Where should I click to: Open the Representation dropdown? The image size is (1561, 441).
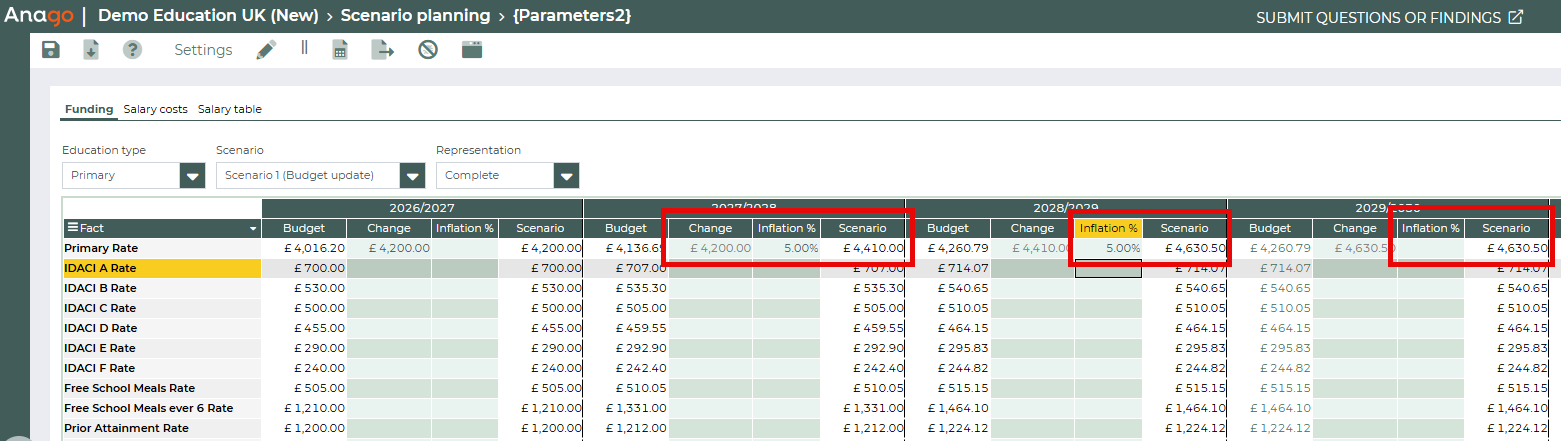tap(566, 176)
